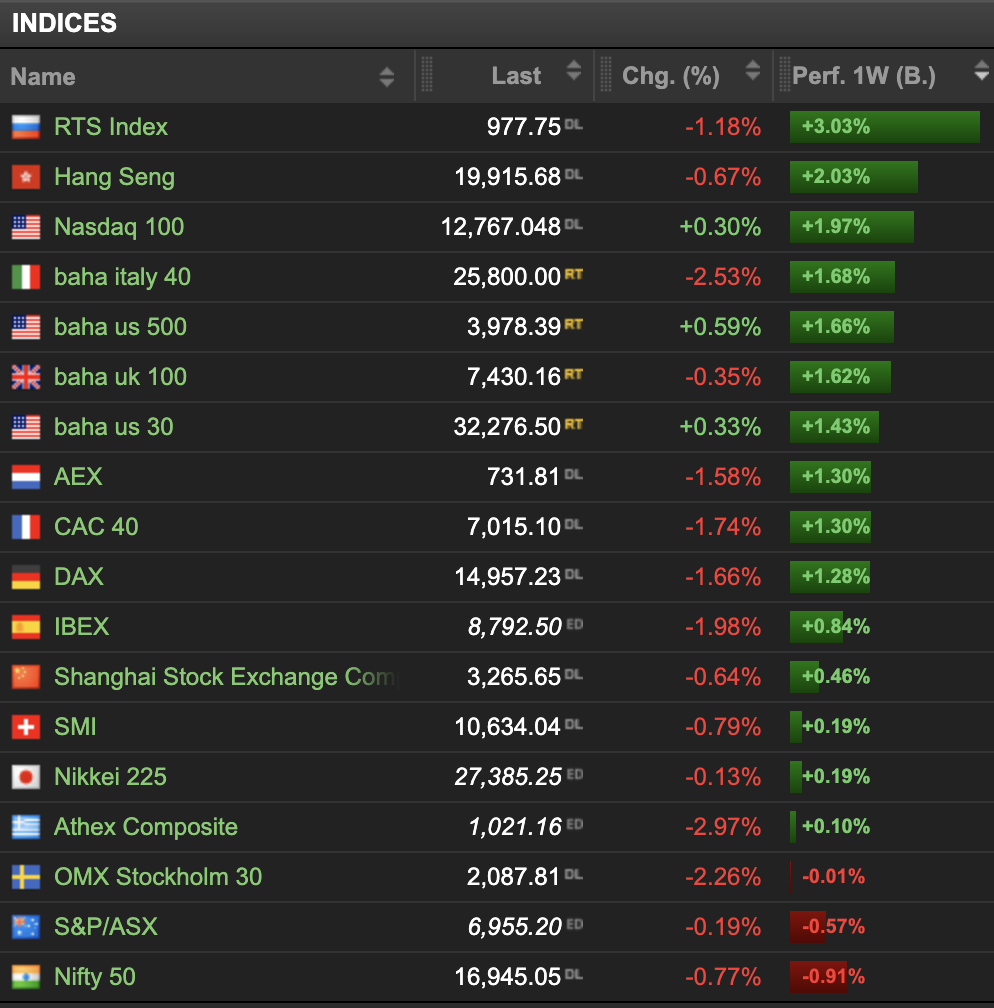
Task: Click the column resize grip before Last
Action: (426, 75)
